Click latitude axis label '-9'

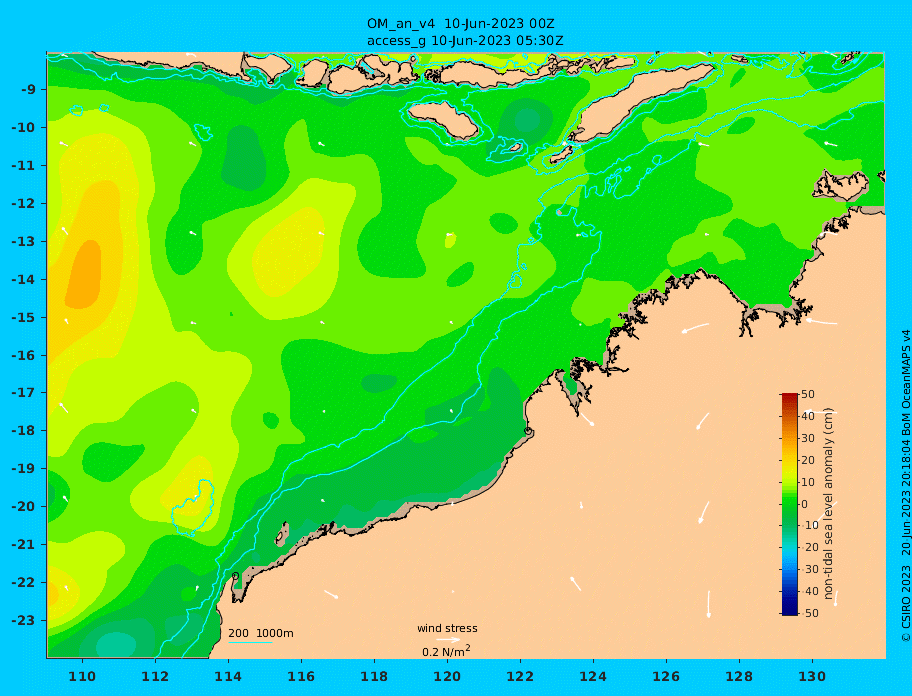(x=27, y=90)
